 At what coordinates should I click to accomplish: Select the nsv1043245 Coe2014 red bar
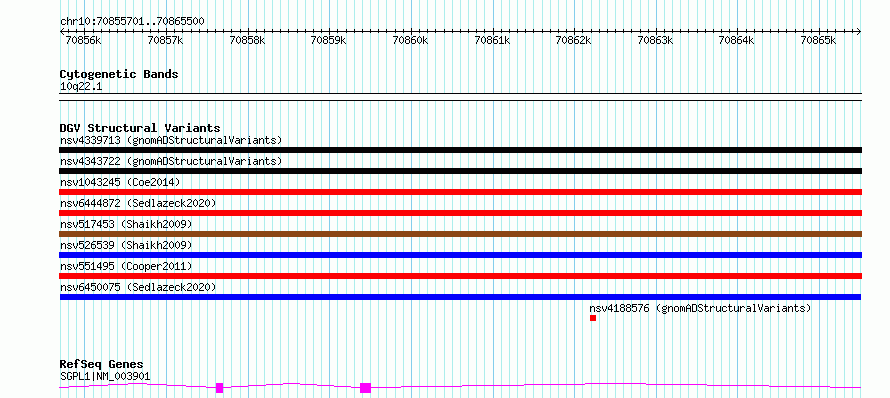[460, 192]
